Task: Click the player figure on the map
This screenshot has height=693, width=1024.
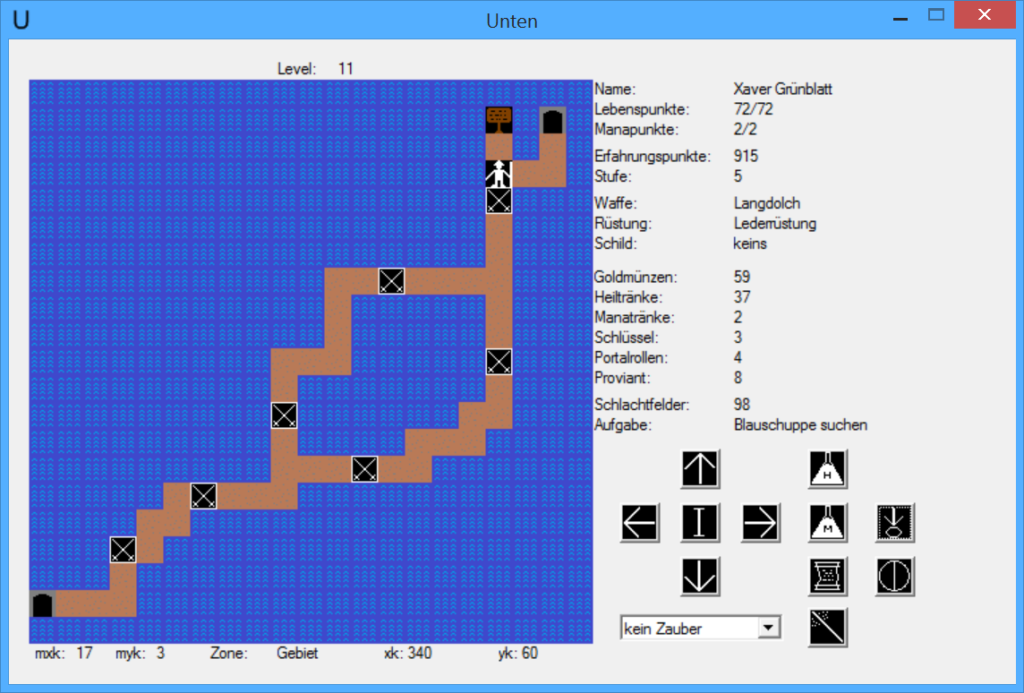Action: pos(497,173)
